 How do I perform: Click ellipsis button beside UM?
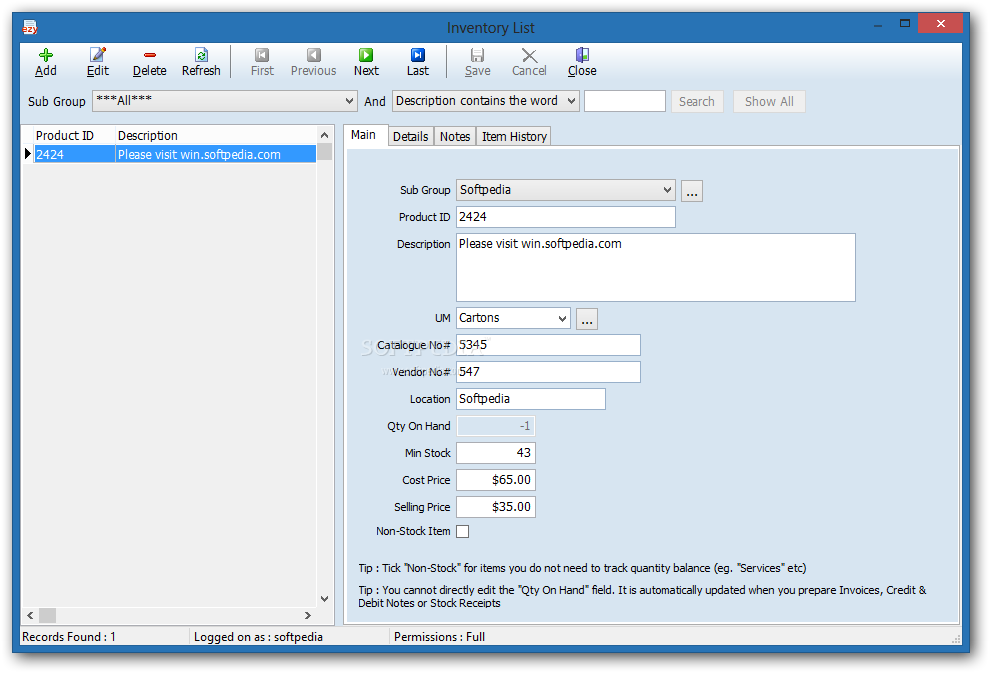[587, 319]
